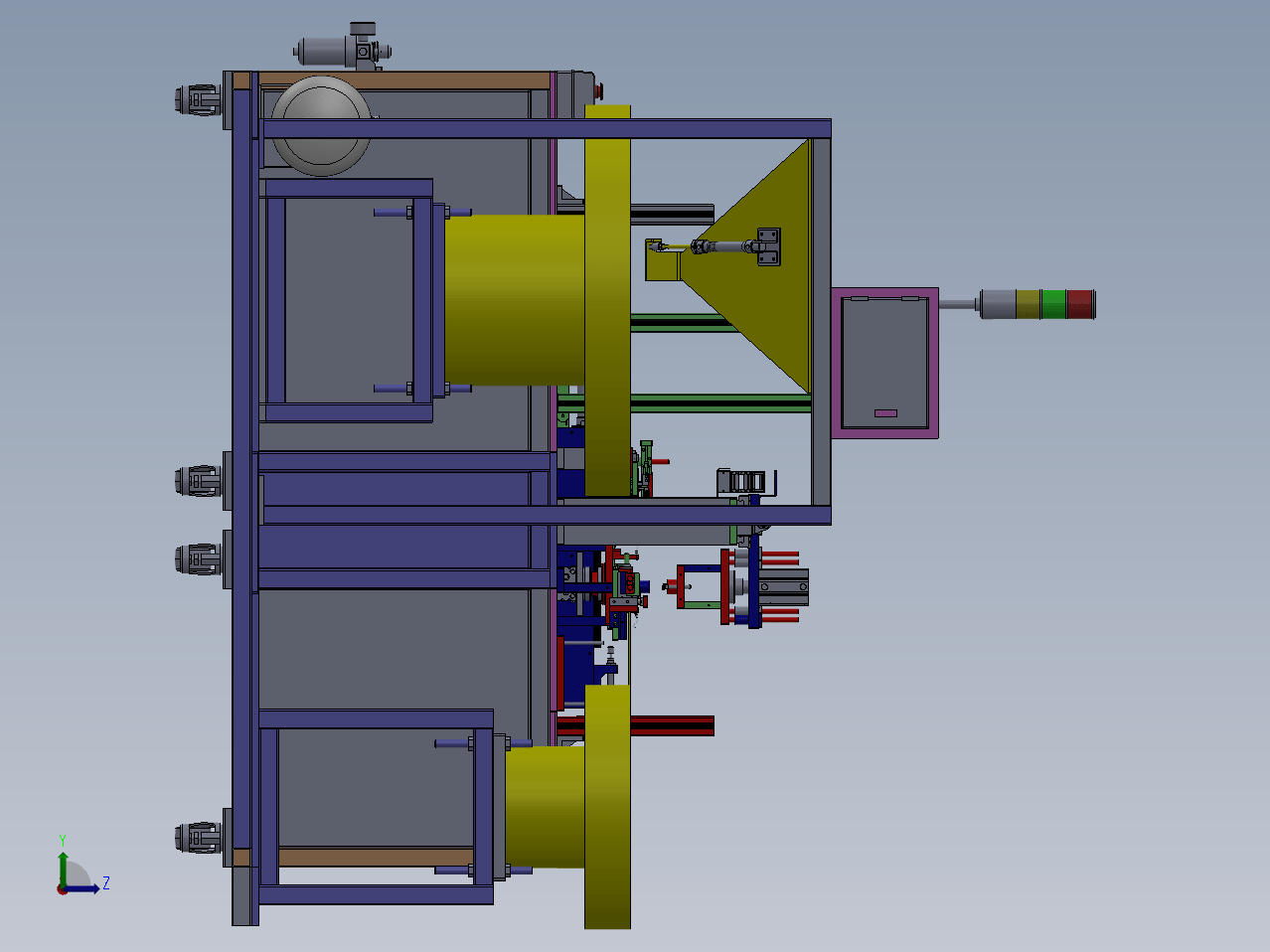Select the topmost caster wheel on the left
The image size is (1270, 952).
coord(199,100)
